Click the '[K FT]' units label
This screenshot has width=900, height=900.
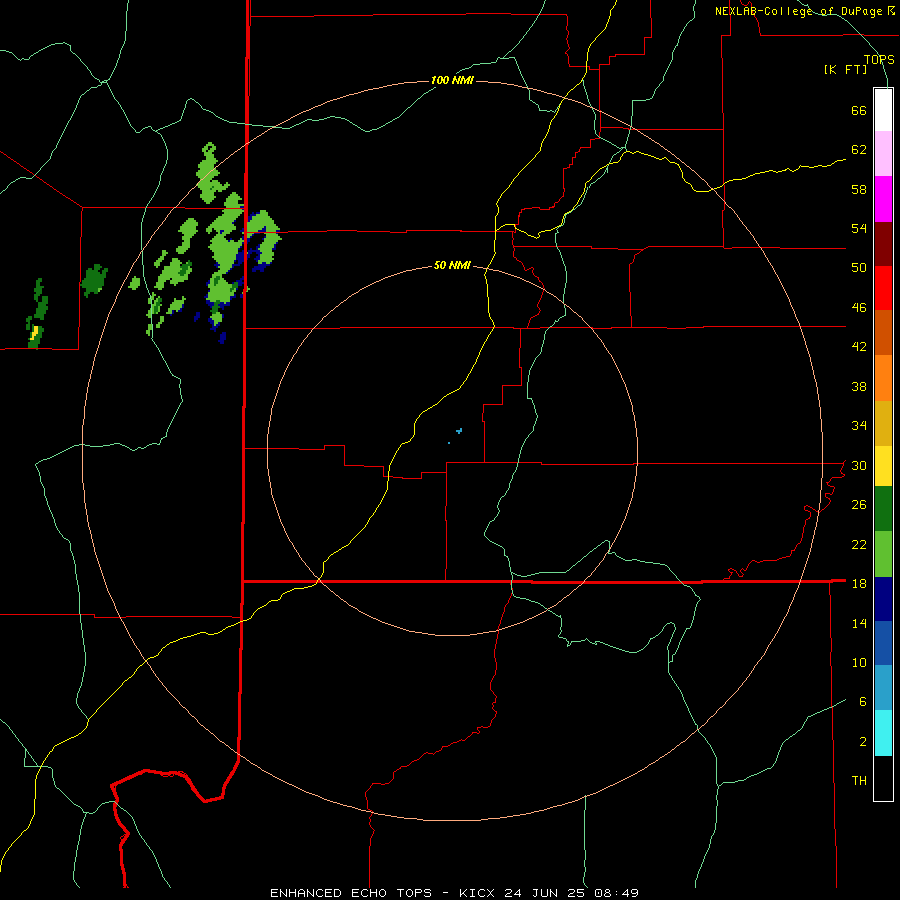point(845,69)
